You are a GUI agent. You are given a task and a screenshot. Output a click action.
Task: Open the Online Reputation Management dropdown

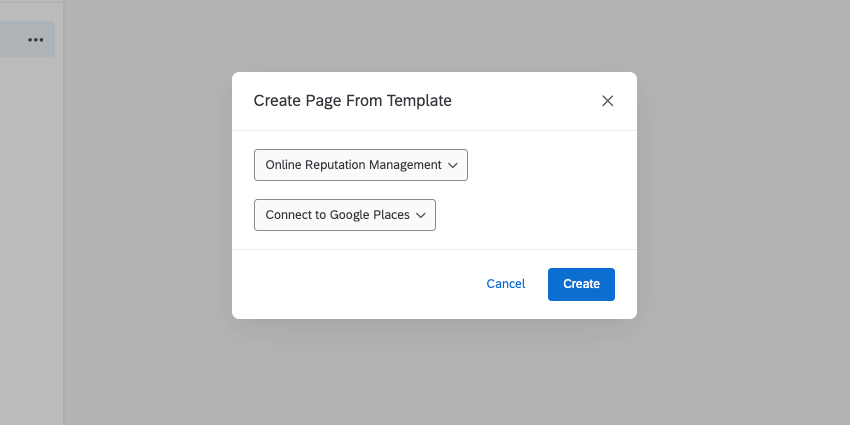(360, 165)
